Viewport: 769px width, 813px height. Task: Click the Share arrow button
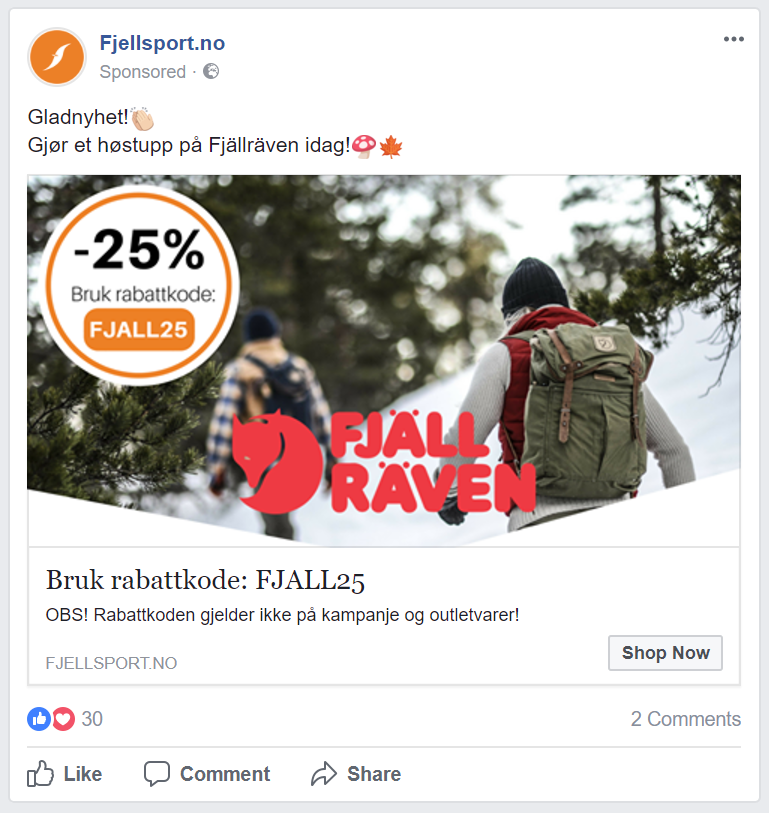(x=356, y=774)
